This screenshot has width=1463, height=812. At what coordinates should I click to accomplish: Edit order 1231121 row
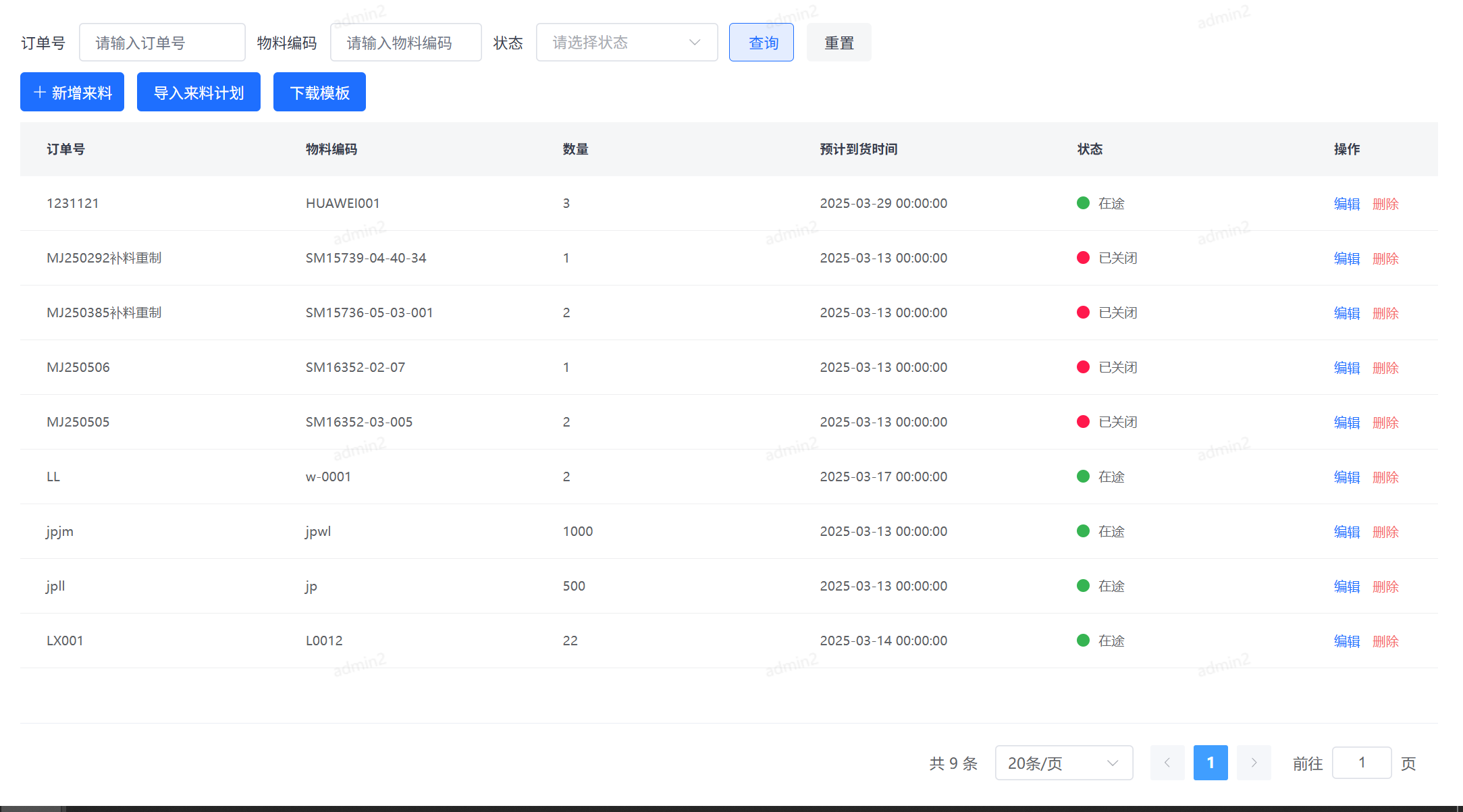1346,204
